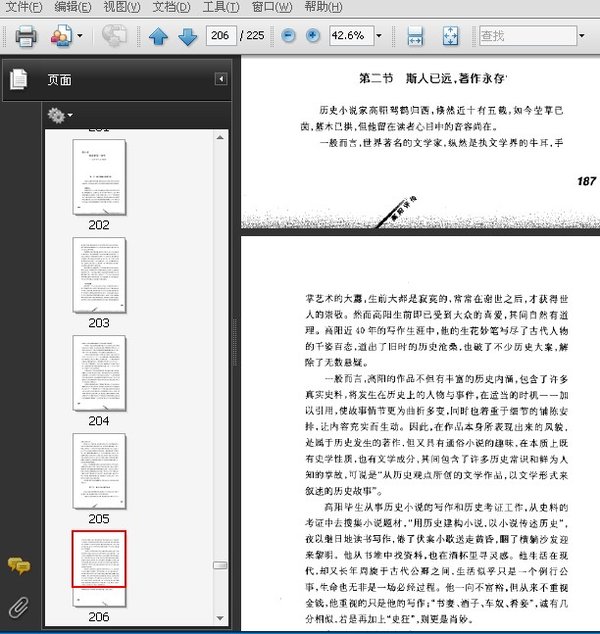This screenshot has height=634, width=600.
Task: Open the zoom percentage dropdown
Action: click(378, 36)
